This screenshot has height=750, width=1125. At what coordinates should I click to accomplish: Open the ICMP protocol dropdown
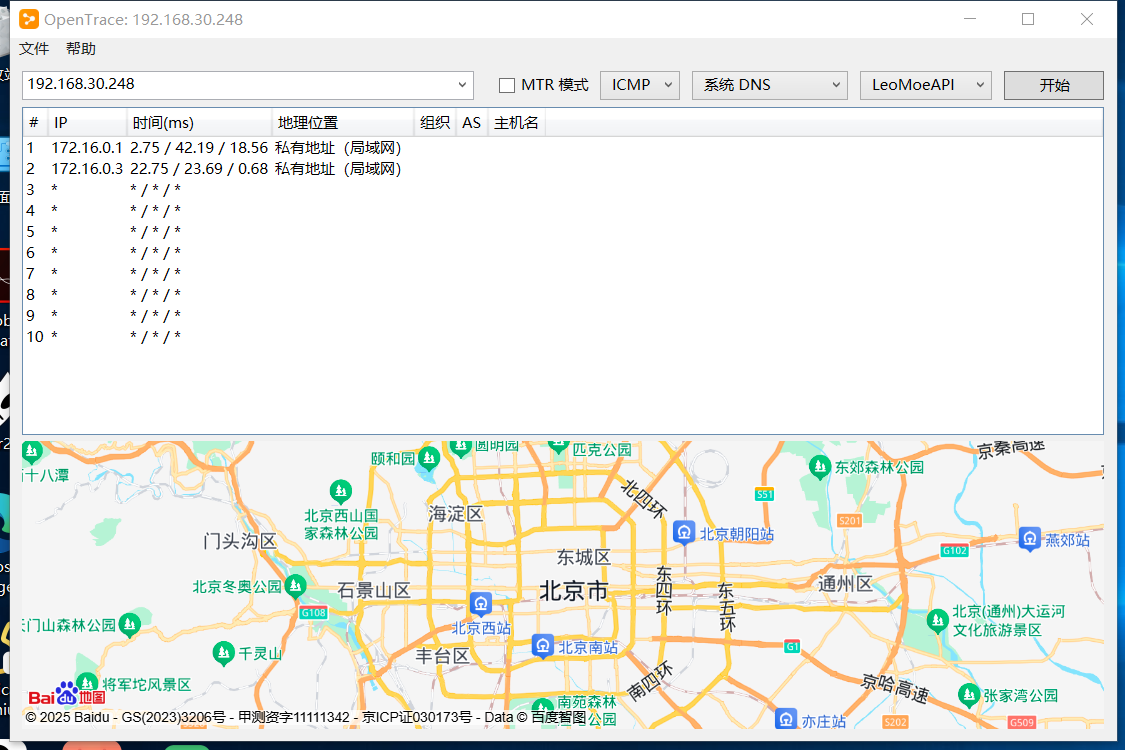[639, 86]
